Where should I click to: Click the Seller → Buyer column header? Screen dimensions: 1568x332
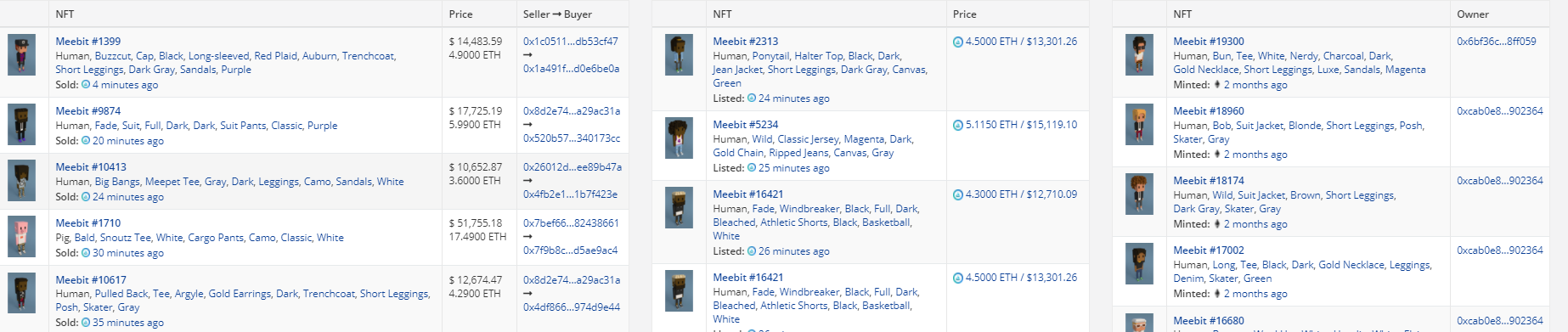coord(557,14)
